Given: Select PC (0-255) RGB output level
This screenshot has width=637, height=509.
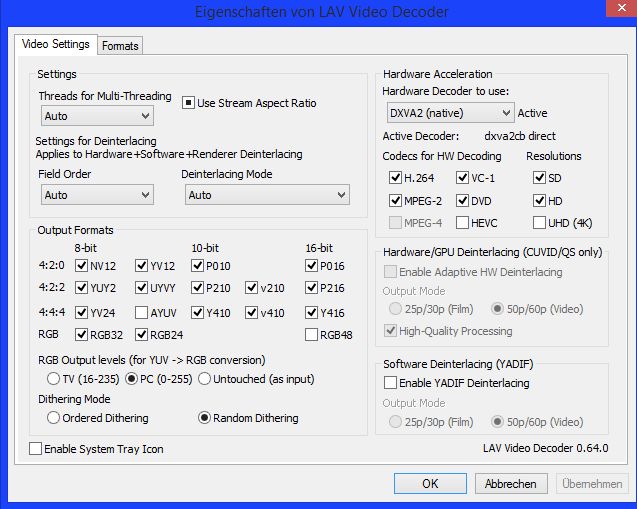Looking at the screenshot, I should click(x=131, y=379).
